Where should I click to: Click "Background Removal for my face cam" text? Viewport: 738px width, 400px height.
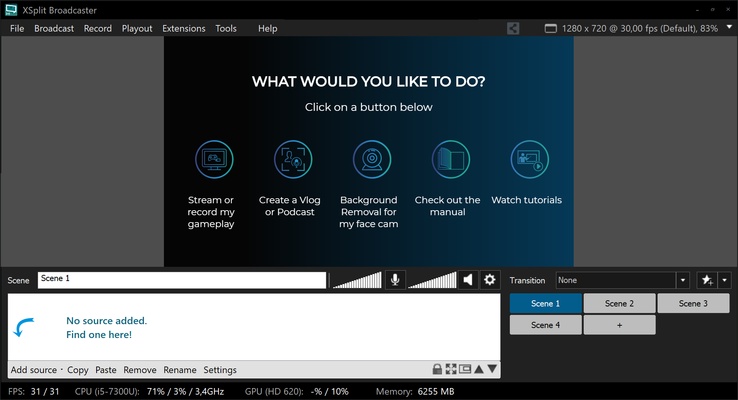coord(369,212)
